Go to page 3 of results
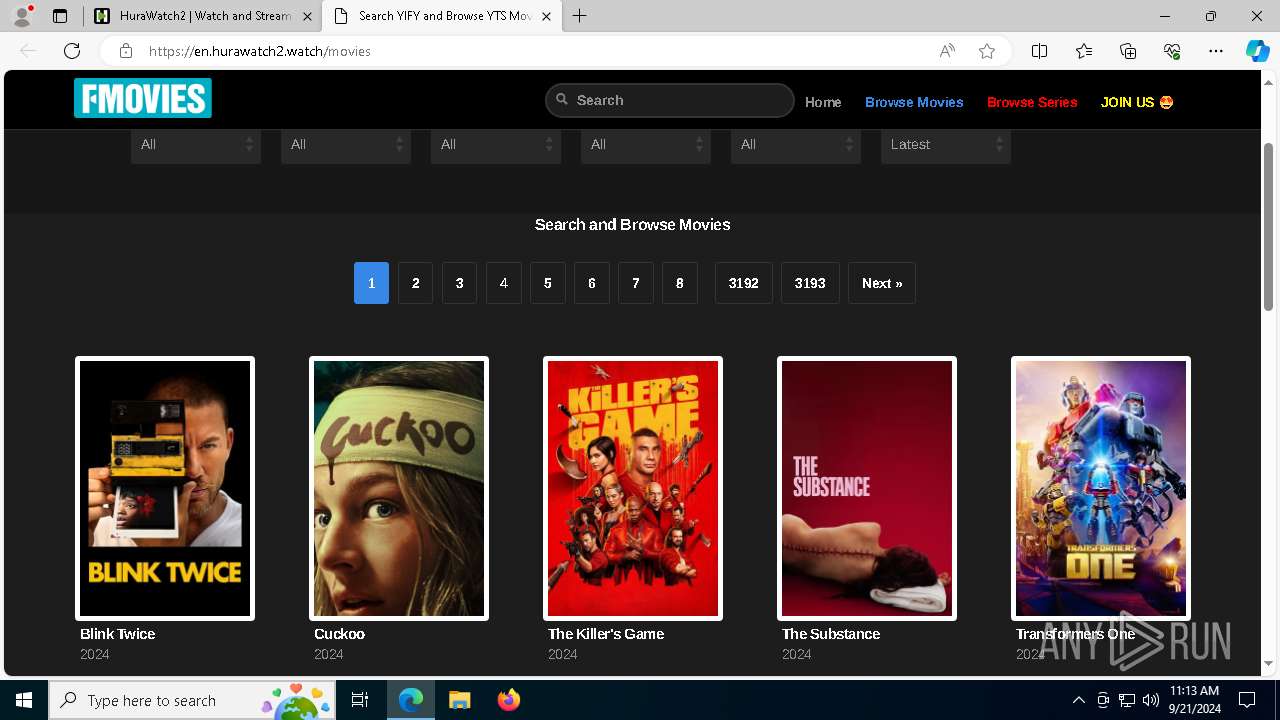 tap(460, 283)
